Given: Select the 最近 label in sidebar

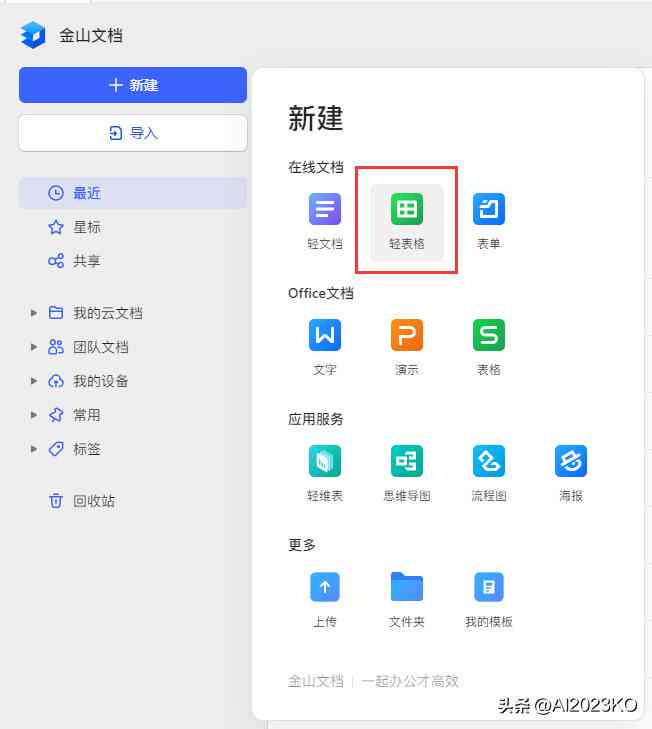Looking at the screenshot, I should click(x=86, y=193).
